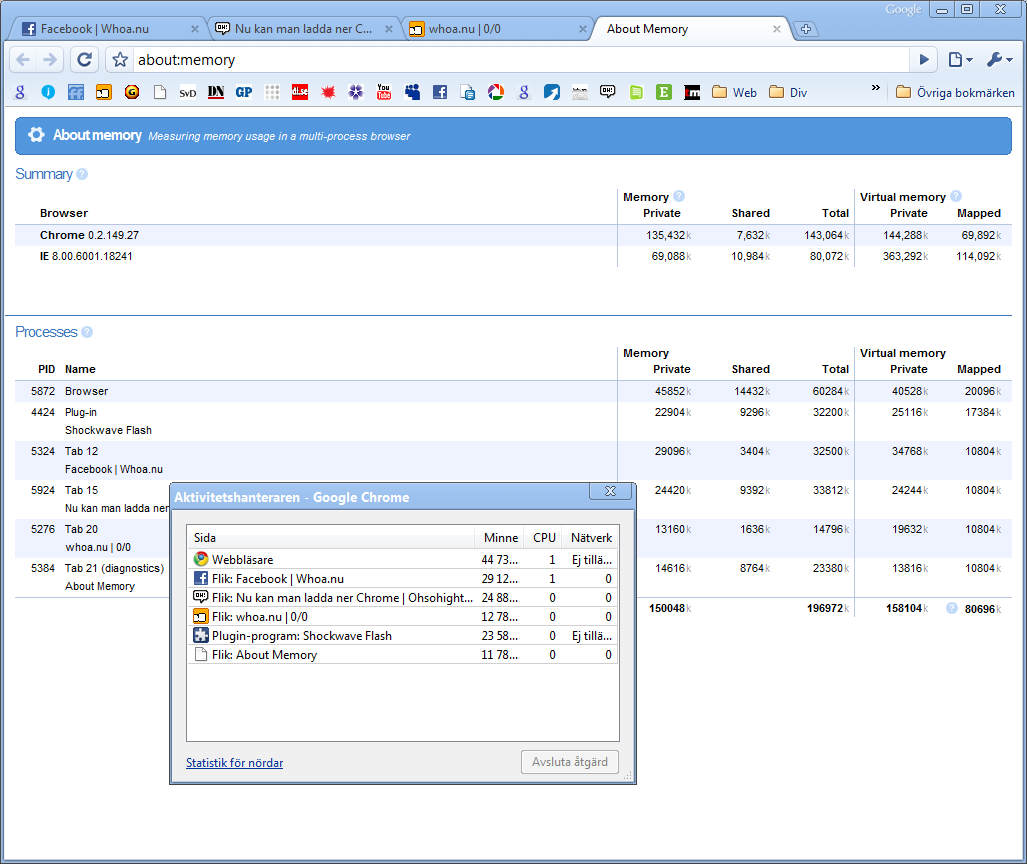Open the blue Jaiku bookmark icon

pyautogui.click(x=48, y=92)
